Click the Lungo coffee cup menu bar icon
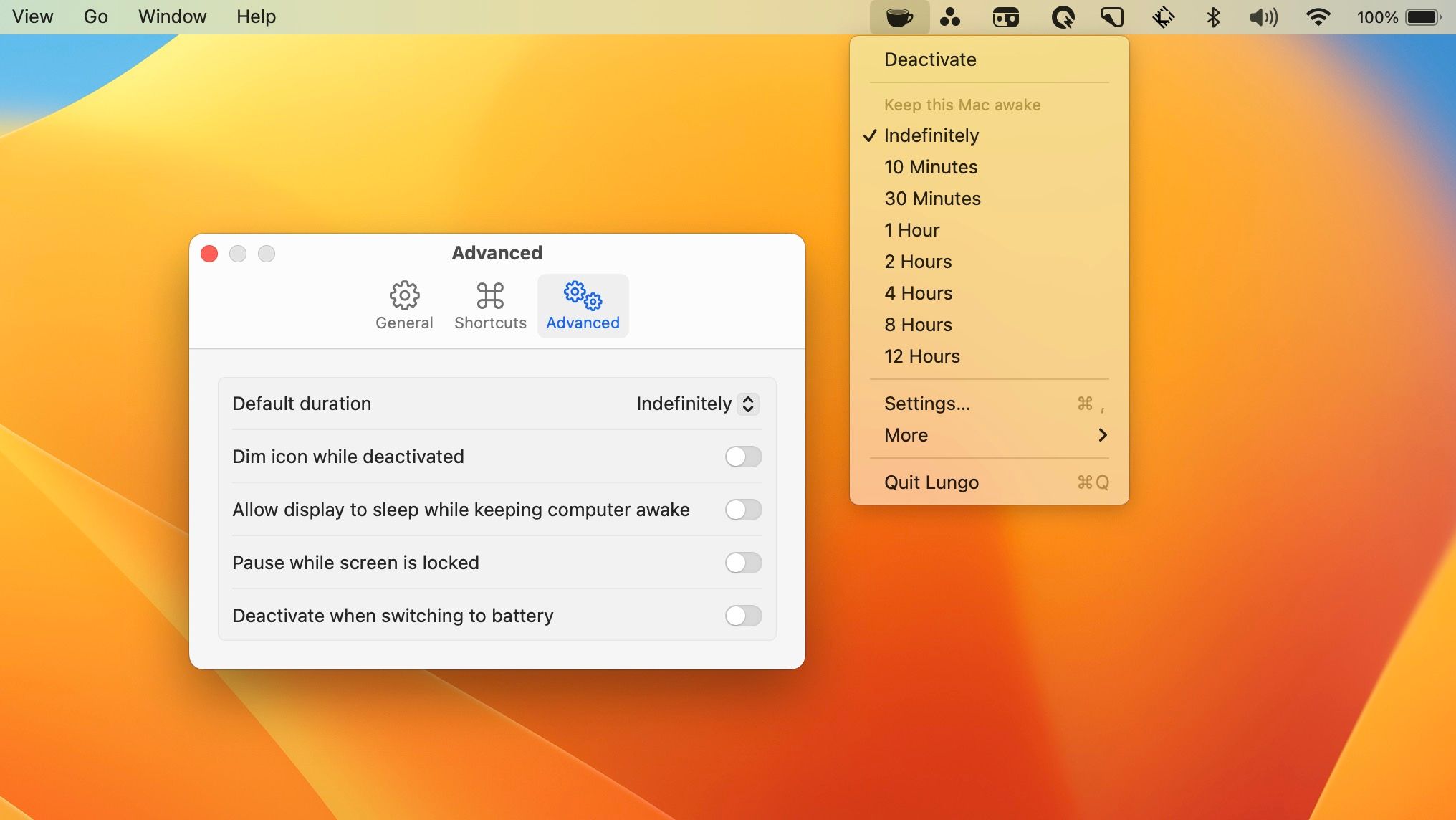Screen dimensions: 1456x820 coord(899,17)
